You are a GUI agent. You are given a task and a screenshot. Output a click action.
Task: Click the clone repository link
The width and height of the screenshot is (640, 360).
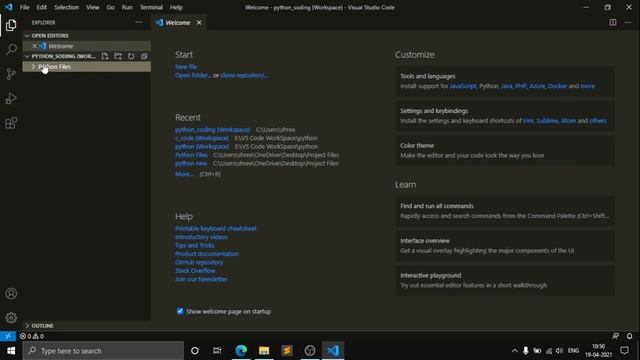pos(244,75)
